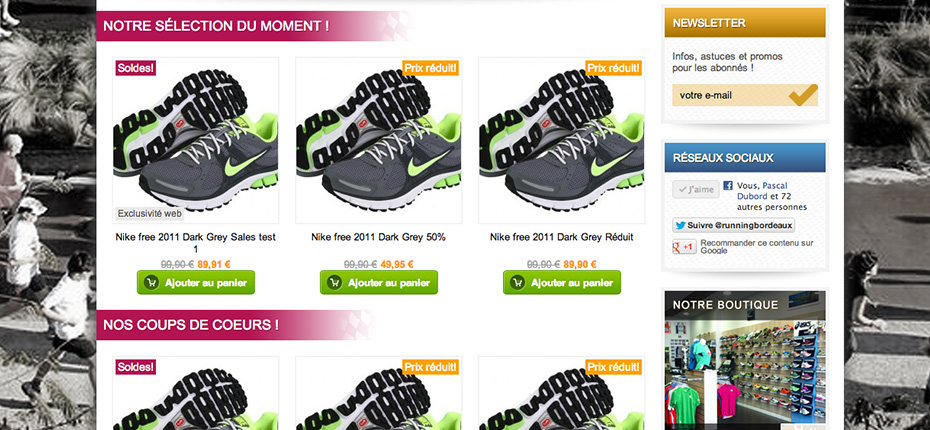Open the Pascal Dubord profile link
This screenshot has width=930, height=430.
[762, 191]
